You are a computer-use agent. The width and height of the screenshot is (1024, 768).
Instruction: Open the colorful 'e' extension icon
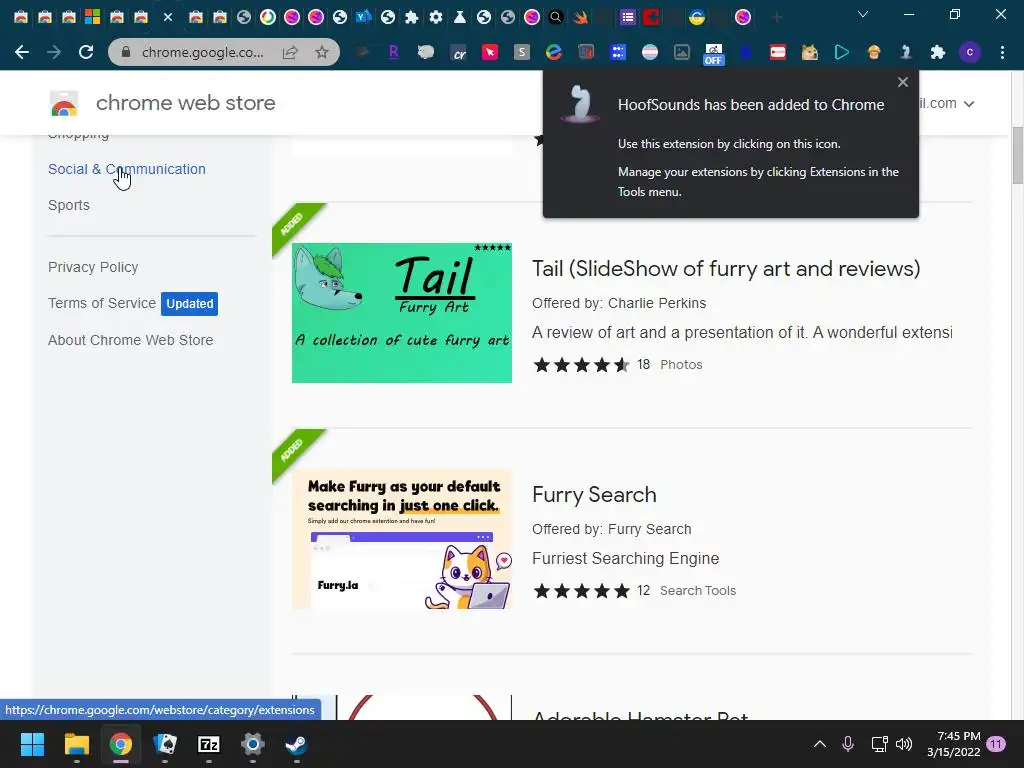click(x=554, y=52)
